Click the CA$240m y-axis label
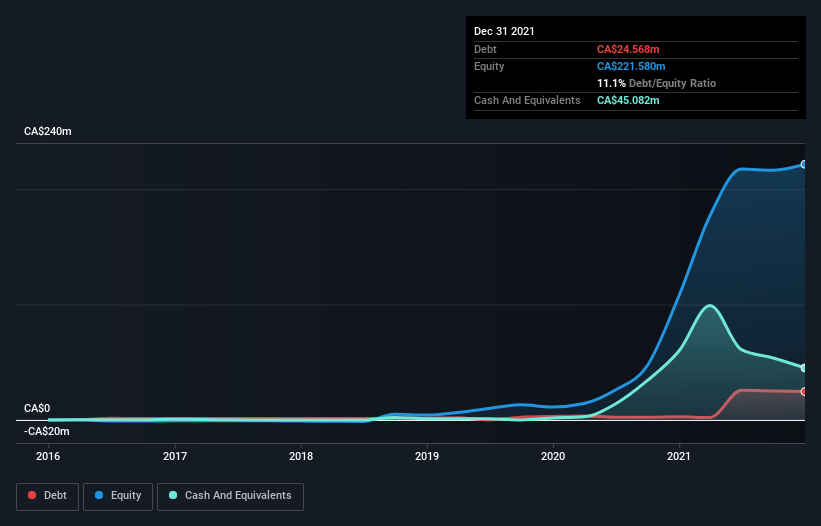This screenshot has width=821, height=526. (x=48, y=131)
